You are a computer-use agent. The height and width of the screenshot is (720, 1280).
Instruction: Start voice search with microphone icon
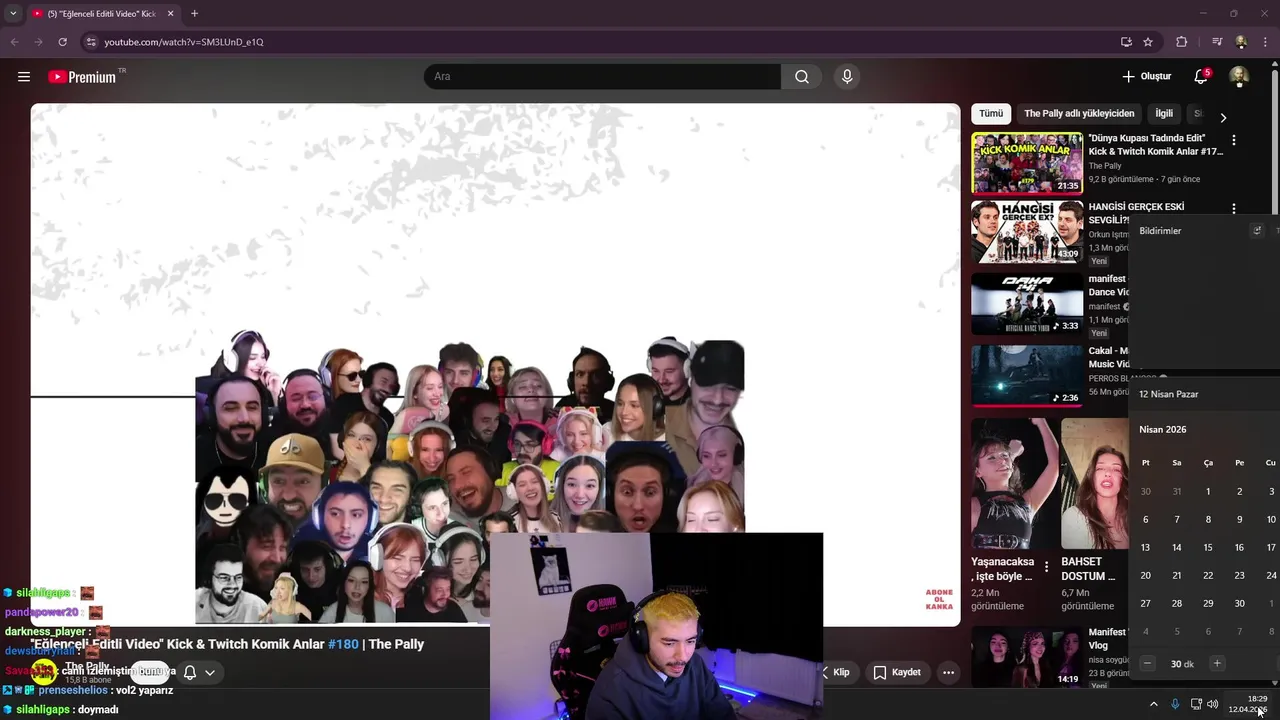847,77
